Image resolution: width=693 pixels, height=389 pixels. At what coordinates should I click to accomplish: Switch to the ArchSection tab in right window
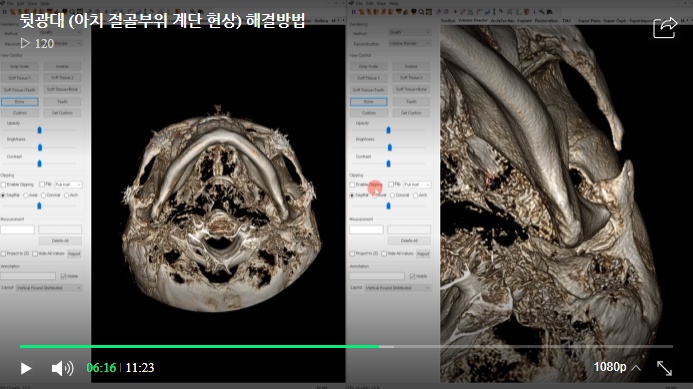[x=503, y=21]
